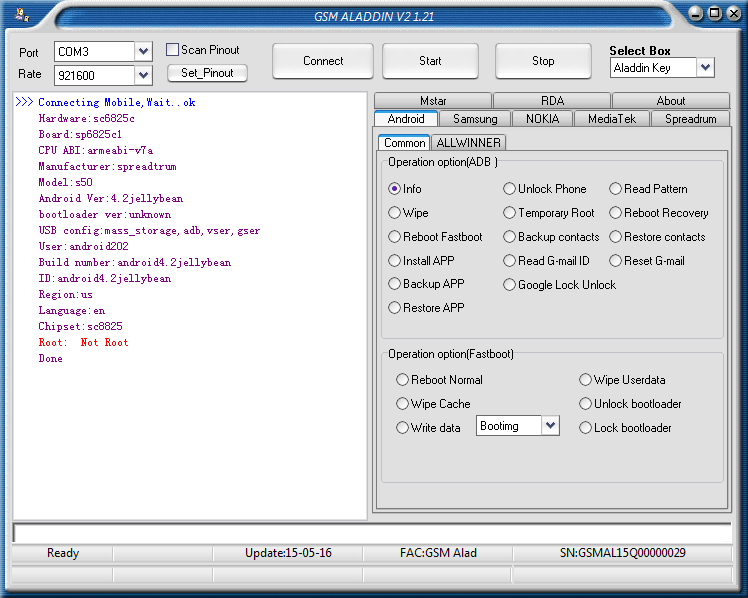
Task: Click the 'Root: Not Root' log line
Action: (83, 342)
